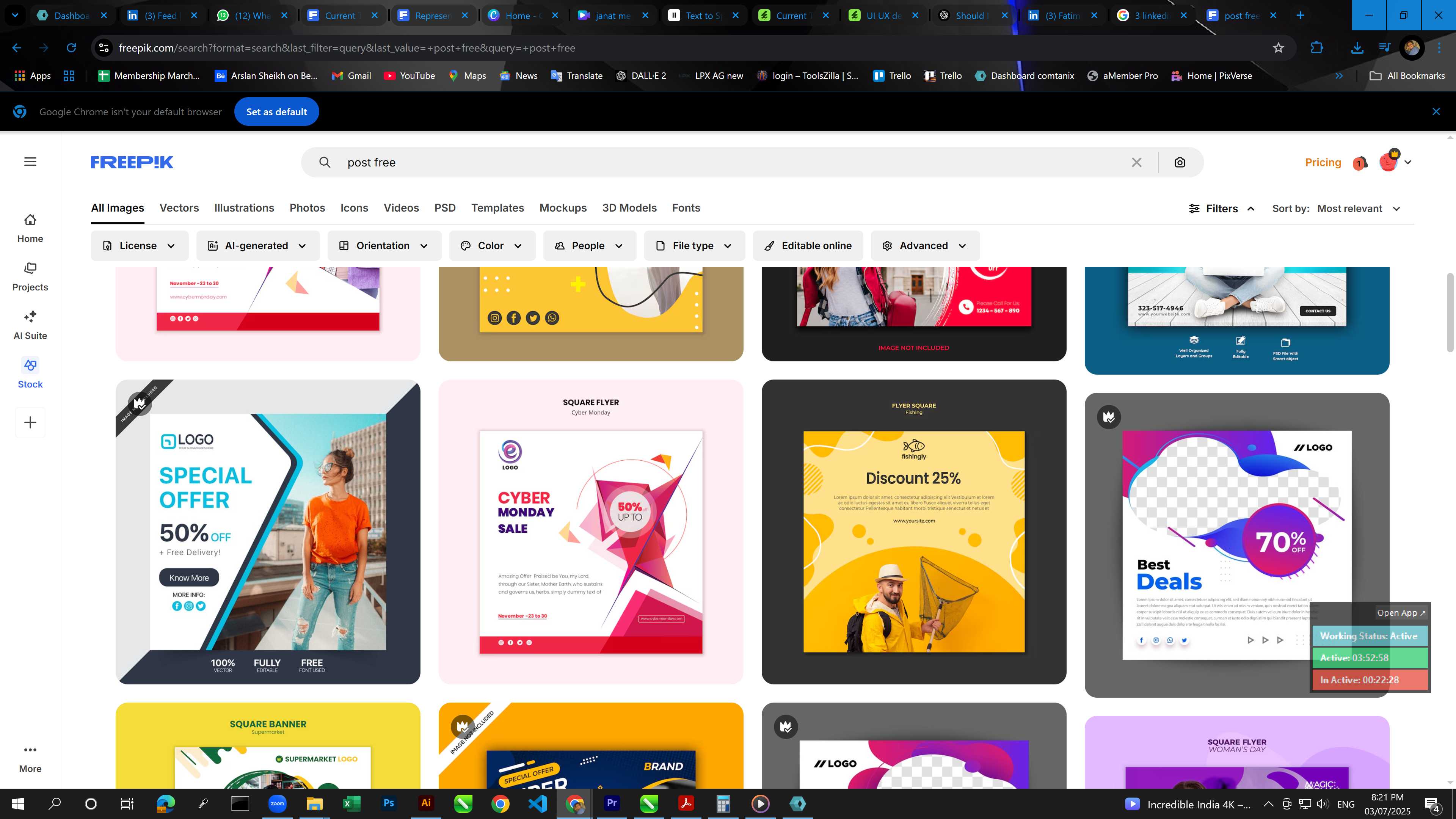The width and height of the screenshot is (1456, 819).
Task: Open Chrome downloads icon
Action: [x=1357, y=48]
